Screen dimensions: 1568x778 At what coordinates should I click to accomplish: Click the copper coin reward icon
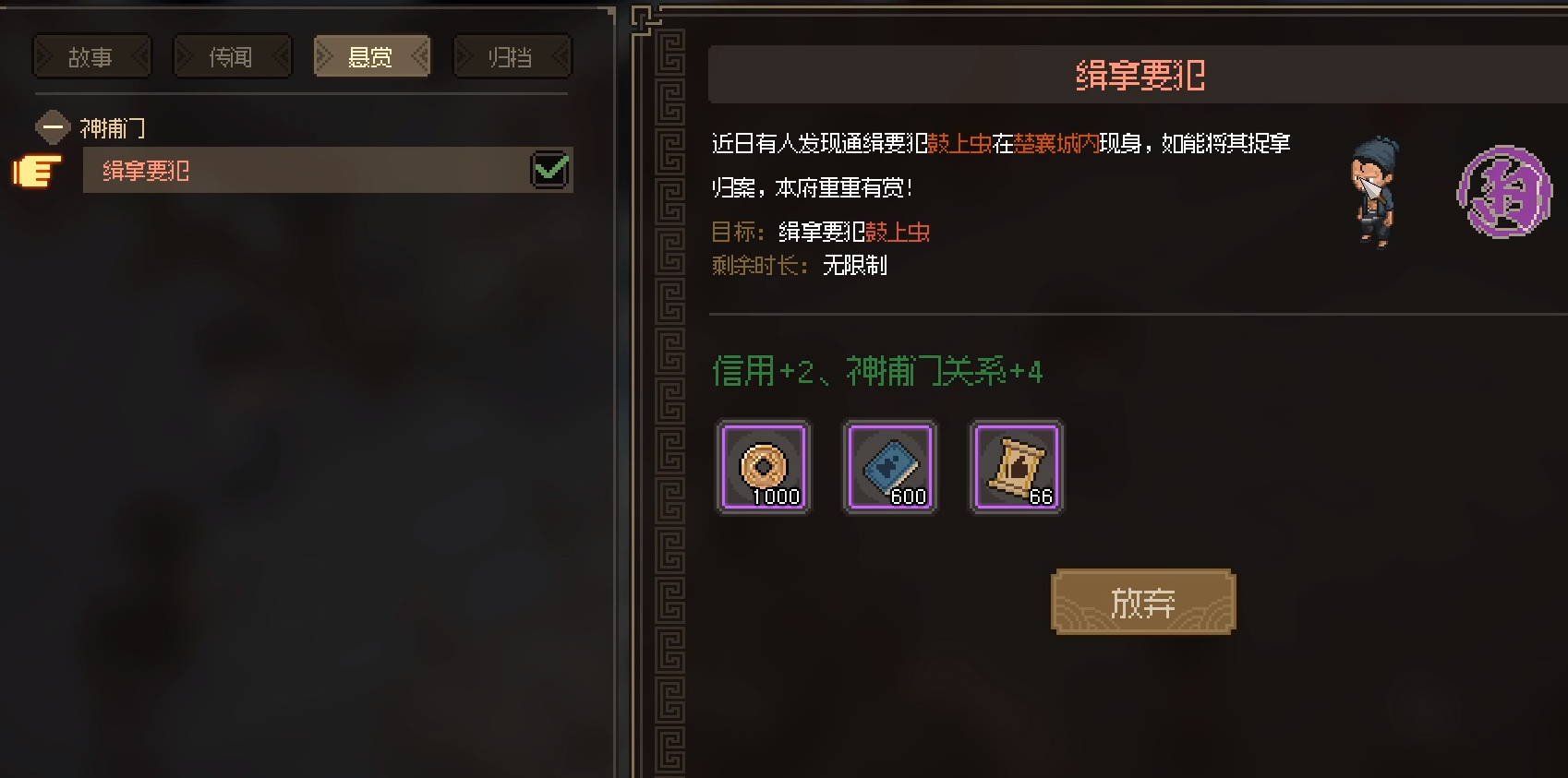point(764,467)
